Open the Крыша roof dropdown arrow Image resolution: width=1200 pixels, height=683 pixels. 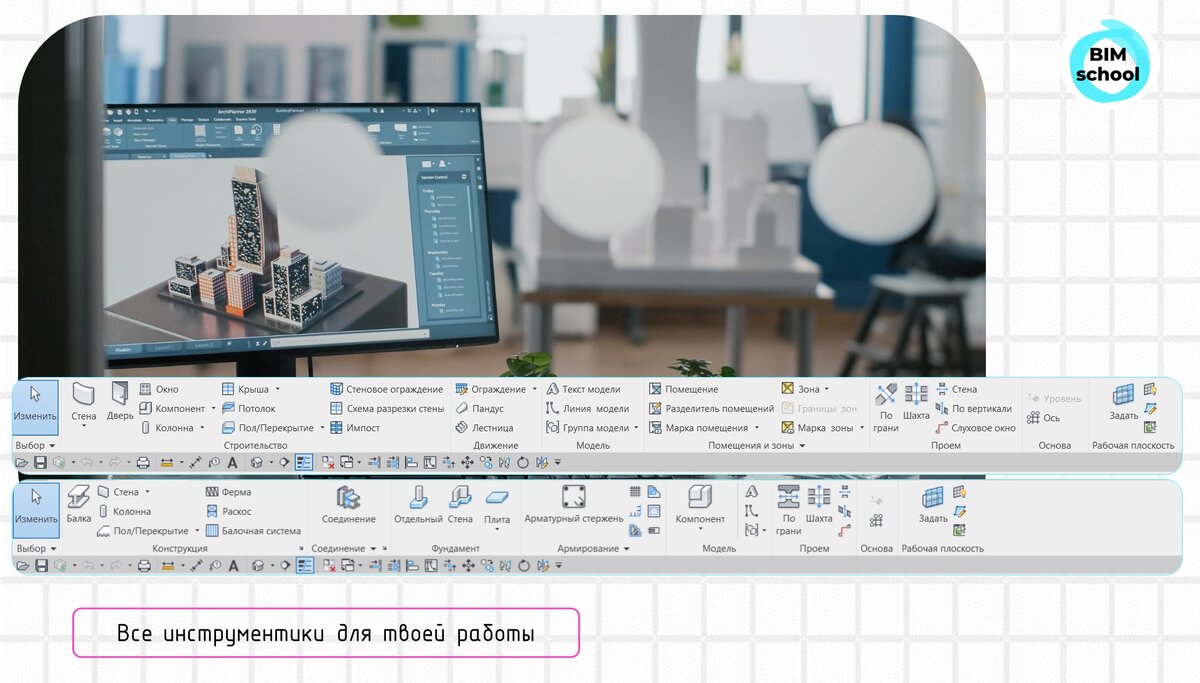click(x=278, y=389)
